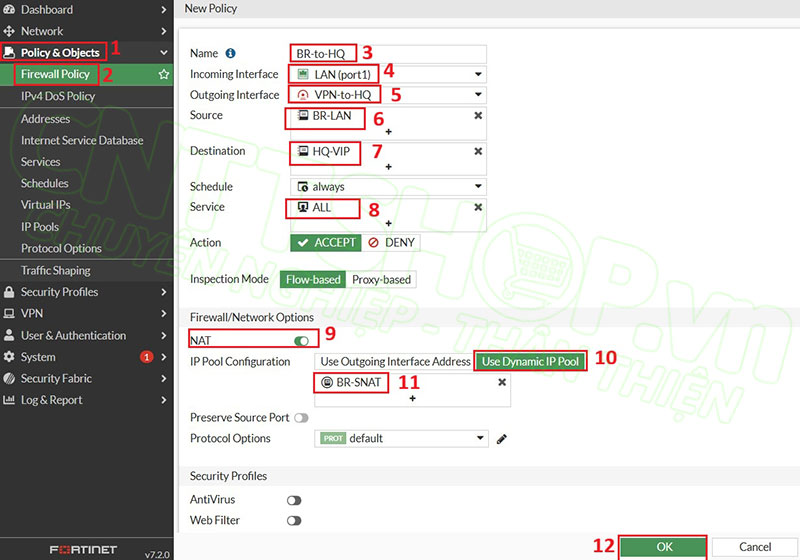Toggle the NAT switch off
Image resolution: width=800 pixels, height=560 pixels.
(x=301, y=341)
